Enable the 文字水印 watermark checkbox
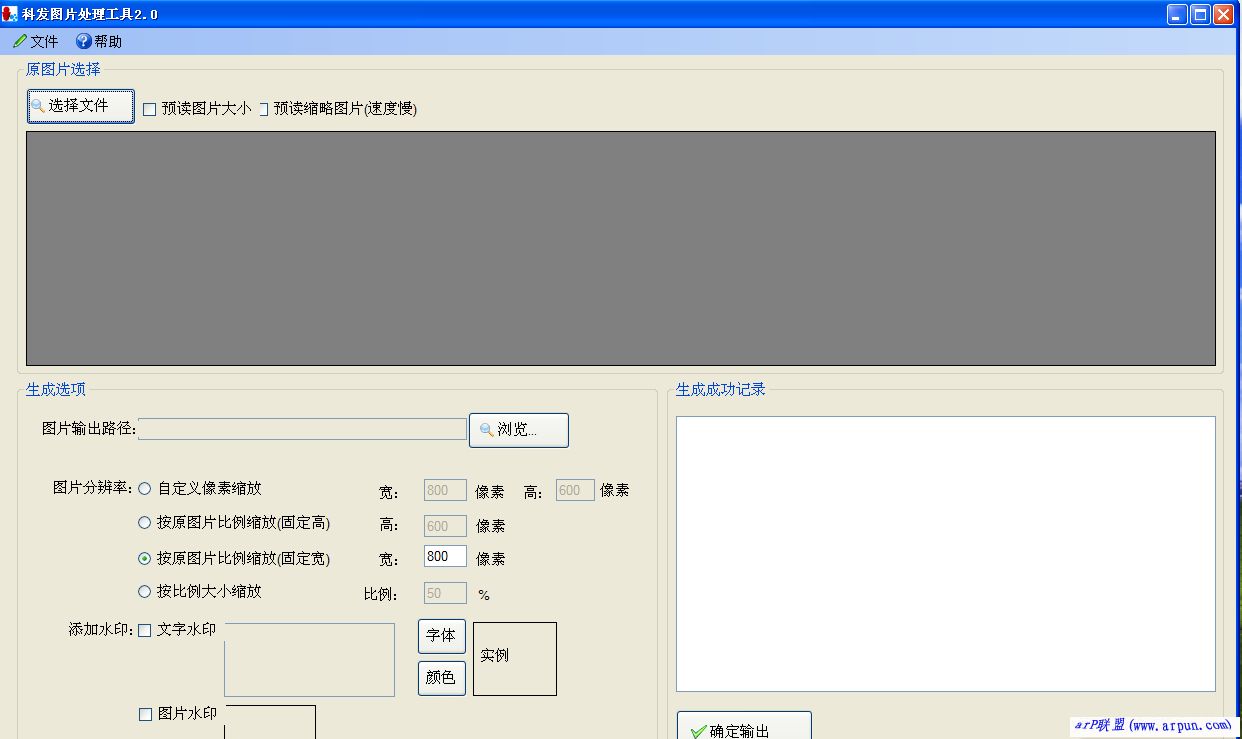The width and height of the screenshot is (1242, 739). (x=144, y=630)
